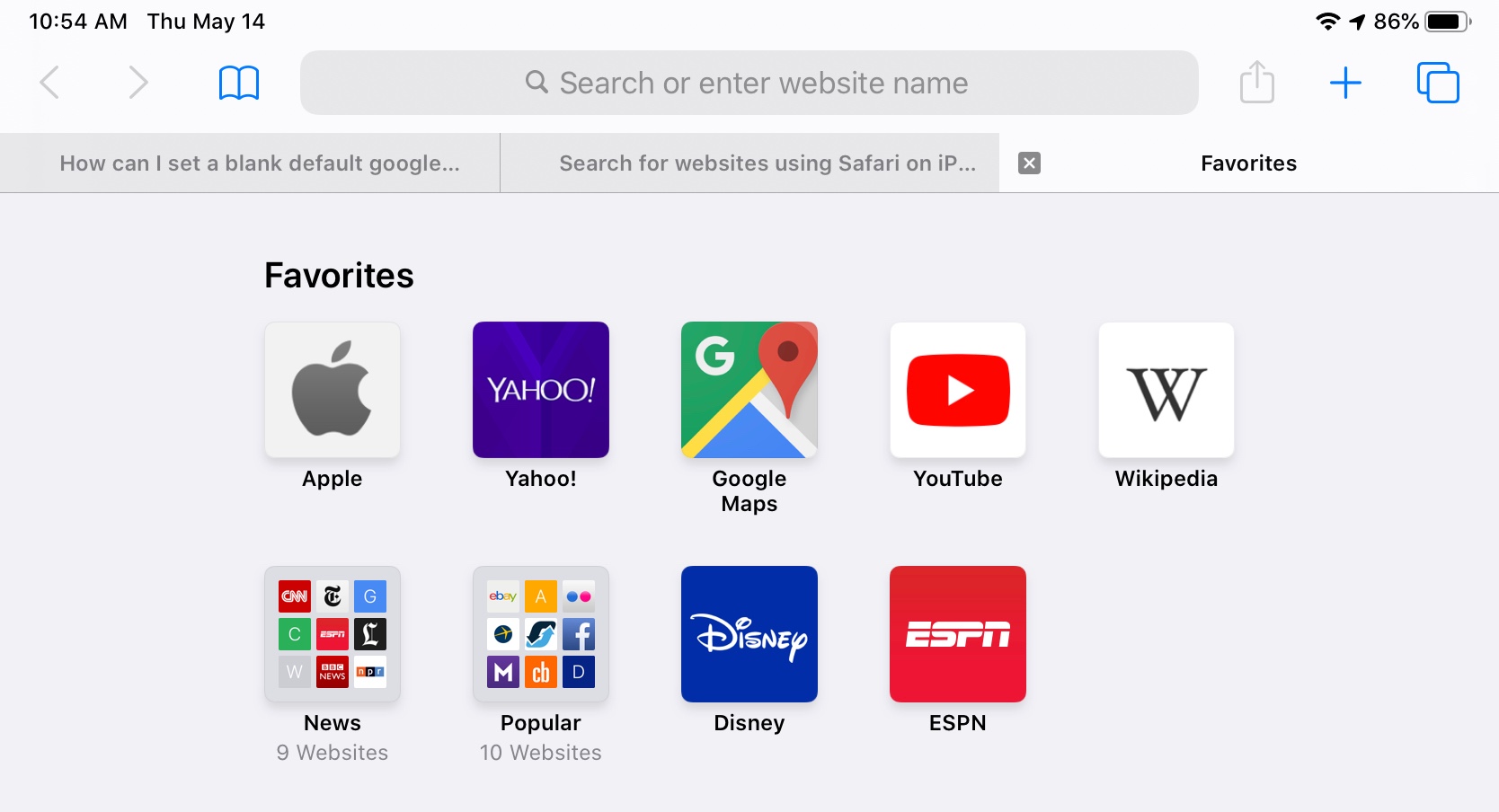Focus the search or website address field
This screenshot has width=1499, height=812.
[749, 83]
